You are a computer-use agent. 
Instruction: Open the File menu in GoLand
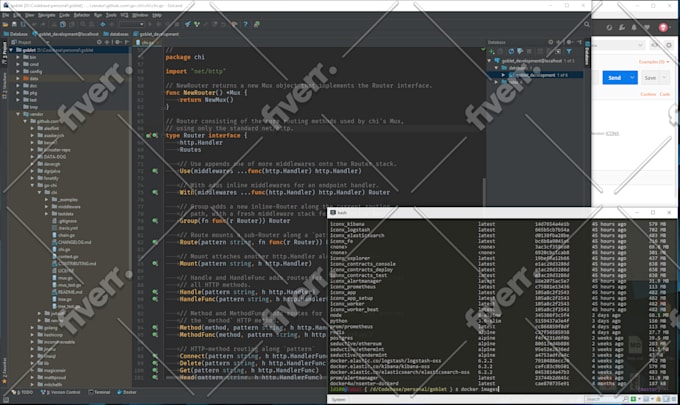[x=5, y=15]
